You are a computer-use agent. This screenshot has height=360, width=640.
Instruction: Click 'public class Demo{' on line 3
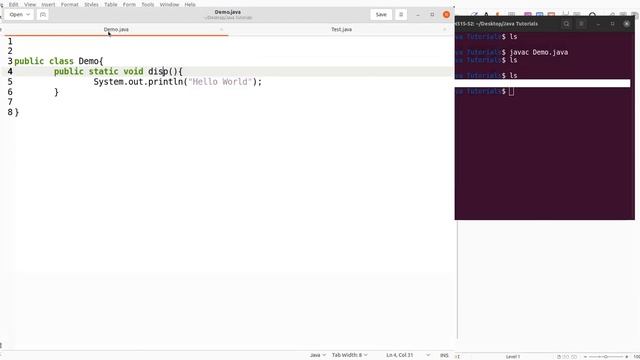click(x=59, y=61)
